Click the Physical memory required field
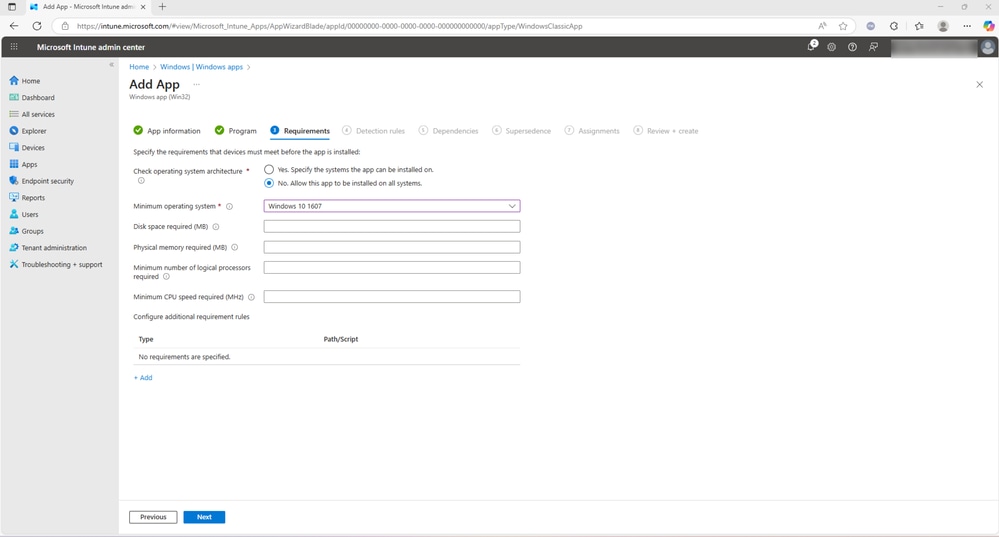 point(392,247)
